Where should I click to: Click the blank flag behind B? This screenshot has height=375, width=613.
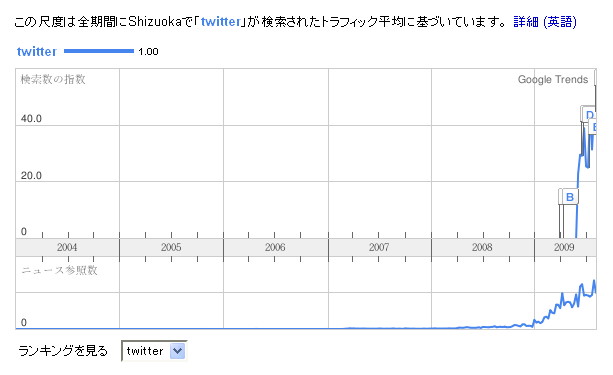pos(560,197)
